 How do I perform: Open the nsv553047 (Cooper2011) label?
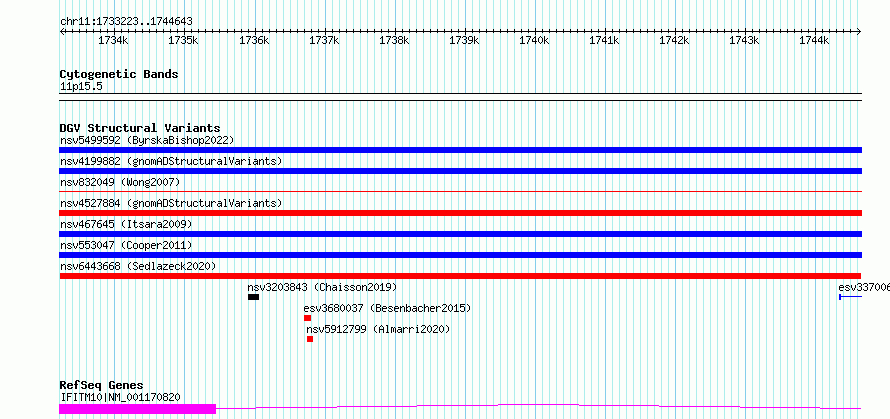click(126, 245)
